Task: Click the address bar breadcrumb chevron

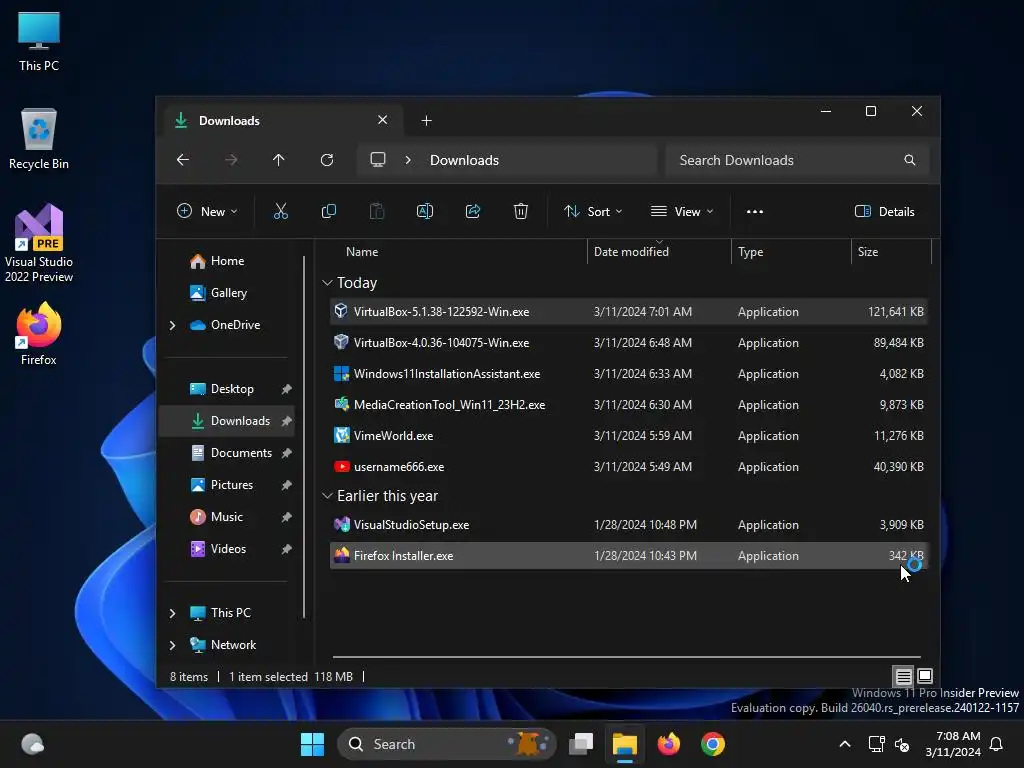Action: [408, 160]
